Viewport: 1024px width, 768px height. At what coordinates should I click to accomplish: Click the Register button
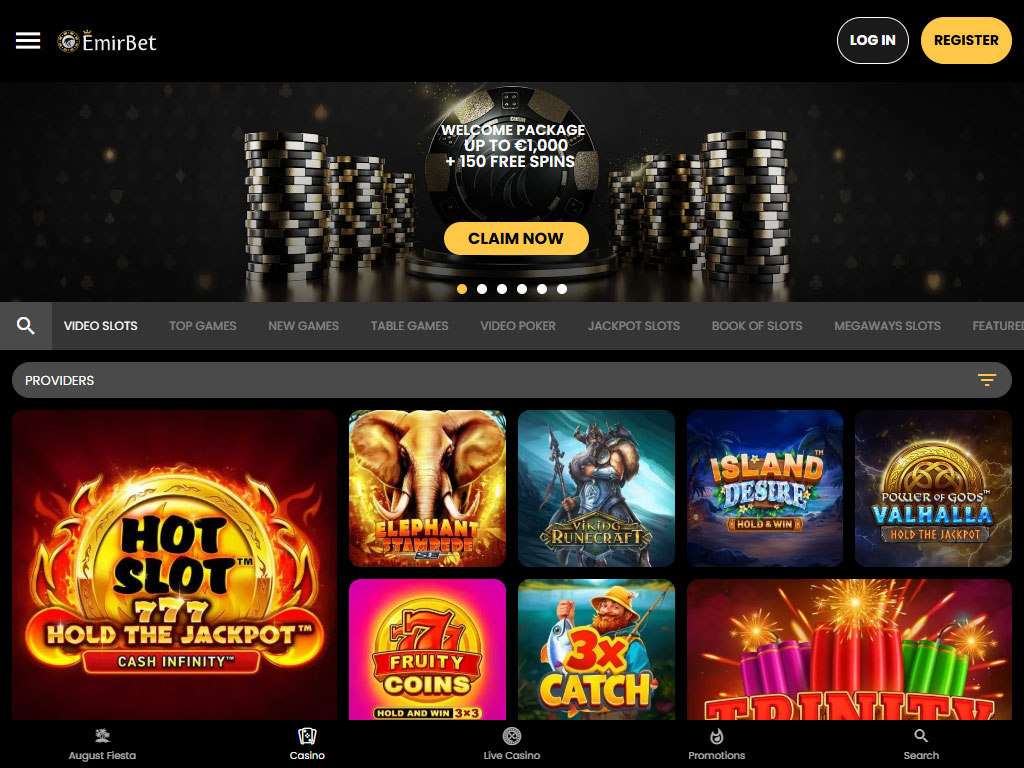coord(966,40)
